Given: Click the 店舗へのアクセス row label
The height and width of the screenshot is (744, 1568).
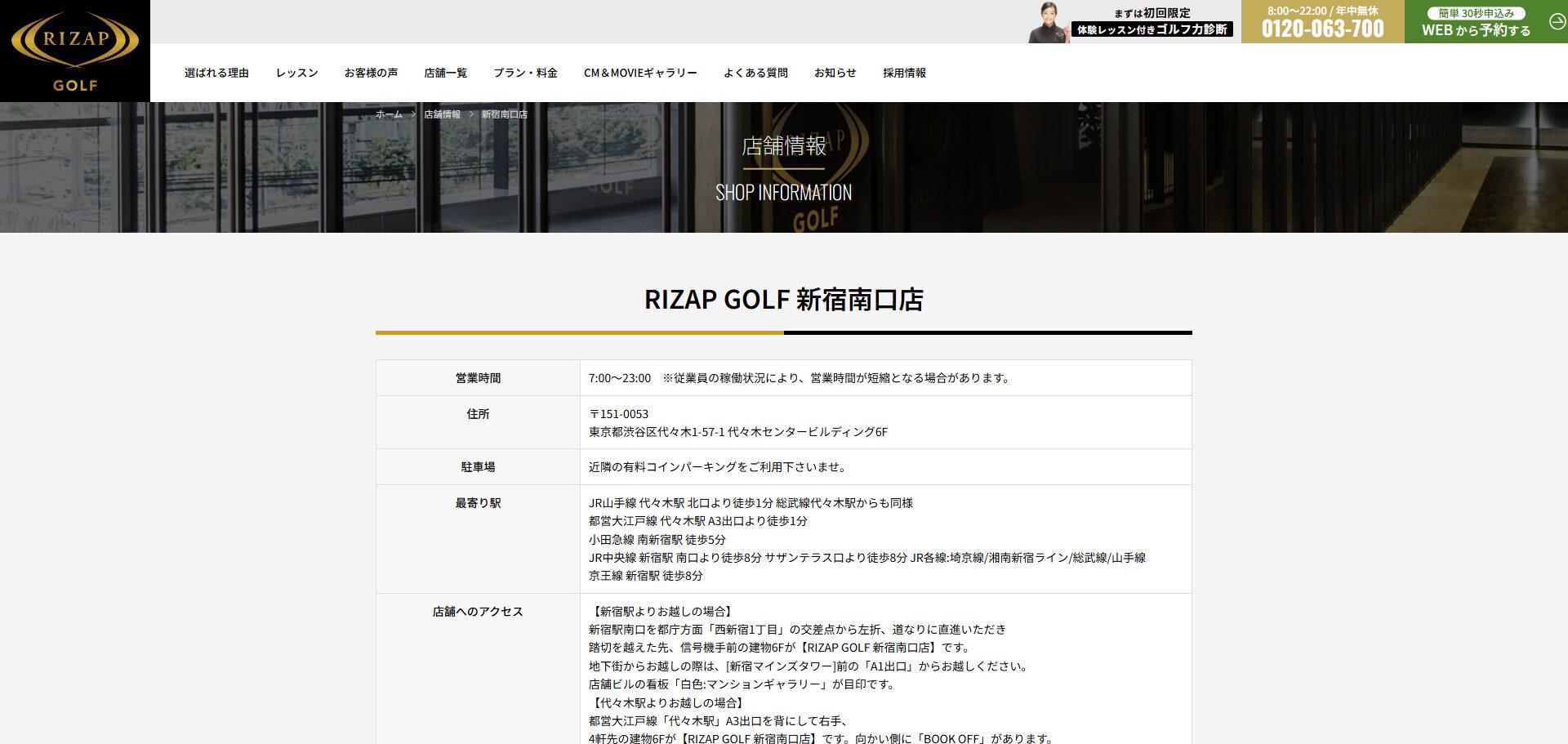Looking at the screenshot, I should tap(478, 612).
